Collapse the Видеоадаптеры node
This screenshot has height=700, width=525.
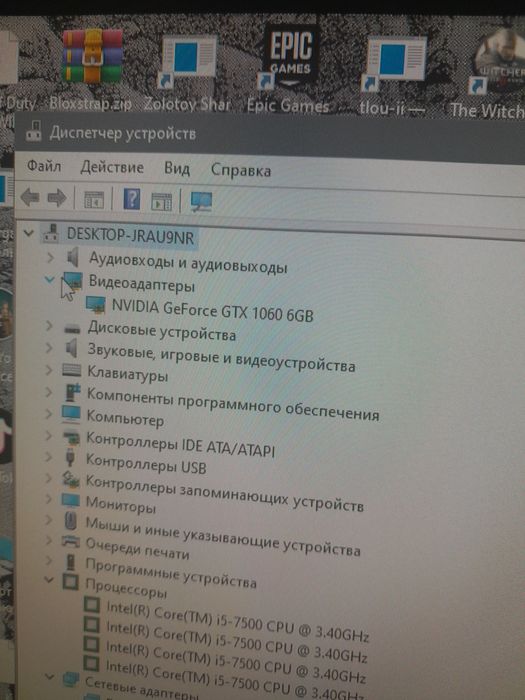[50, 279]
